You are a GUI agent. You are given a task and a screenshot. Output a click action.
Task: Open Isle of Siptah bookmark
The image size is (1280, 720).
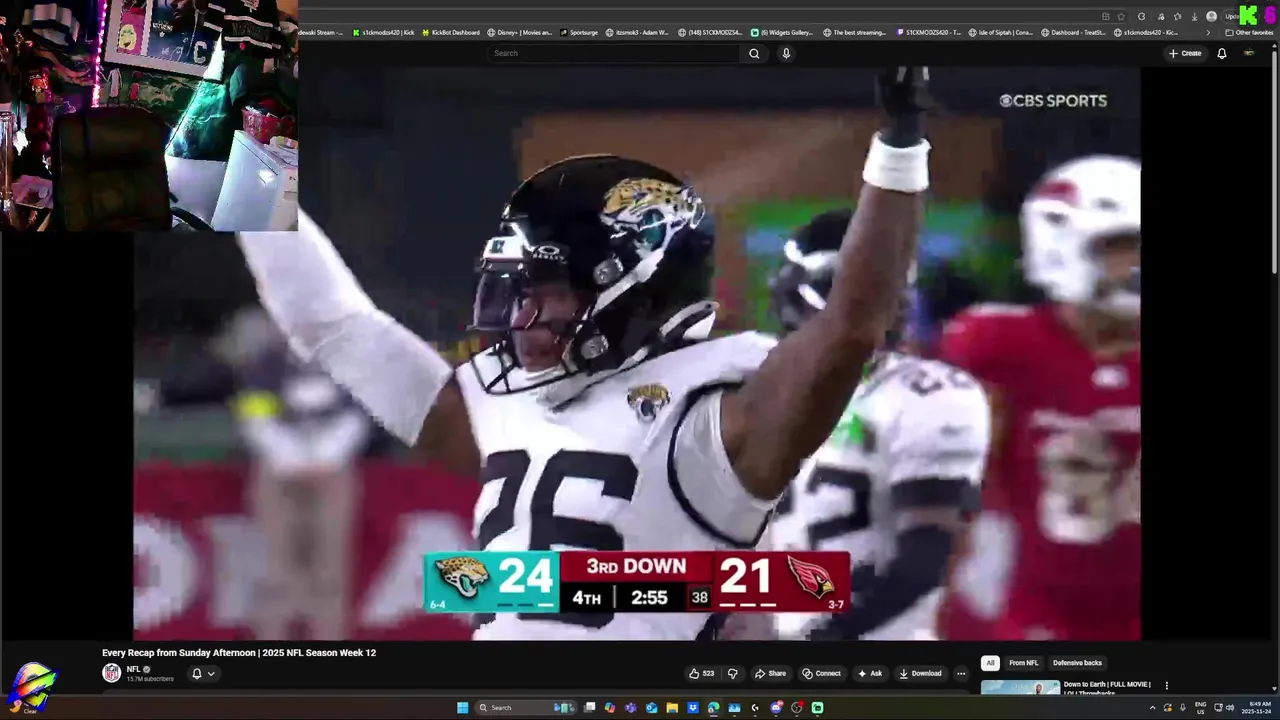(1001, 32)
